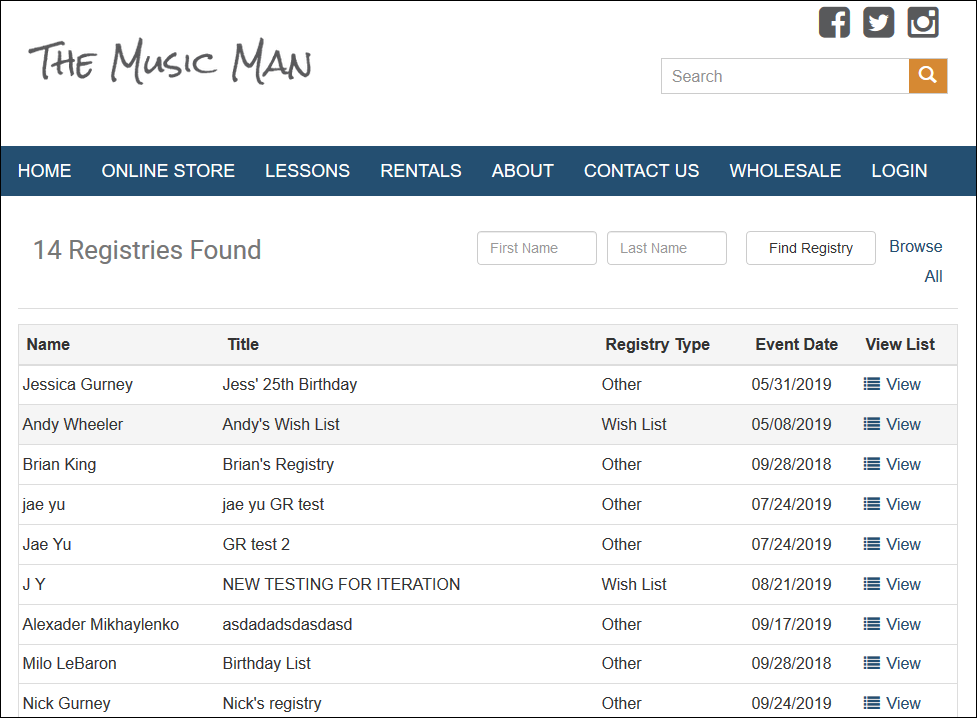The width and height of the screenshot is (977, 718).
Task: Open the Twitter social icon
Action: (x=879, y=22)
